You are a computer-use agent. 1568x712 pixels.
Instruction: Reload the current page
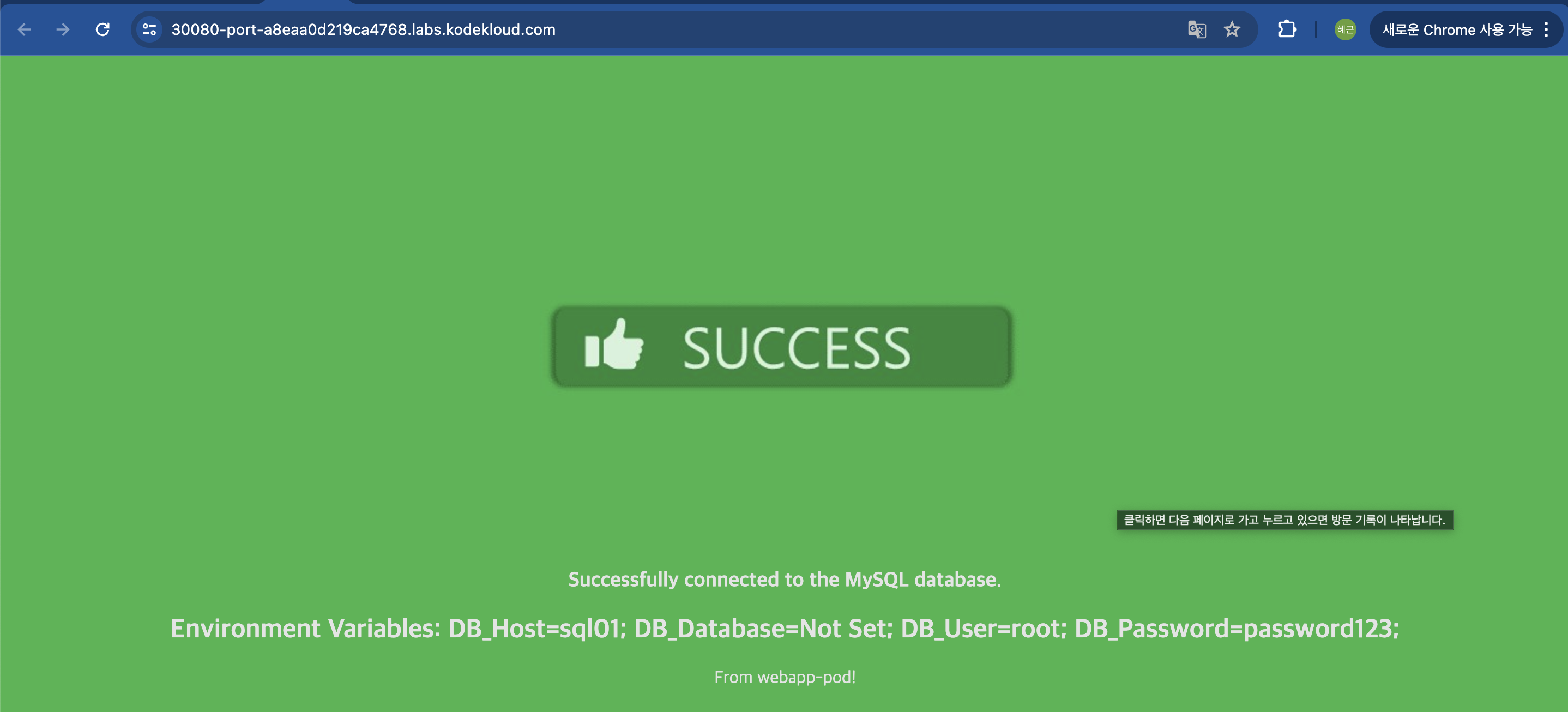tap(102, 29)
